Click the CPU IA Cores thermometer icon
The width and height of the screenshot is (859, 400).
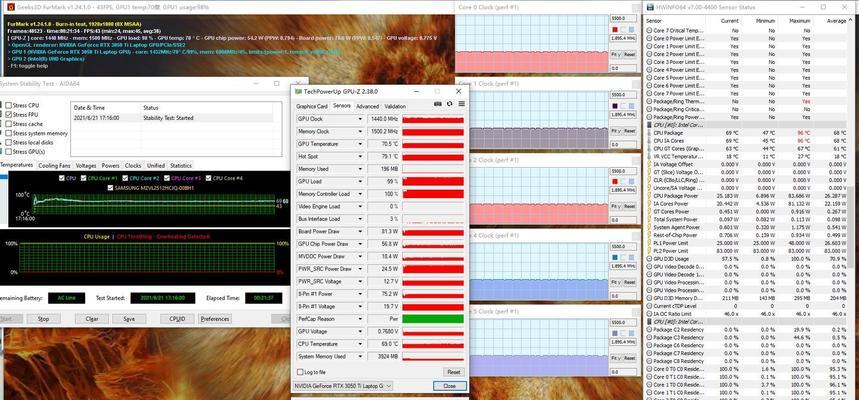pyautogui.click(x=649, y=141)
